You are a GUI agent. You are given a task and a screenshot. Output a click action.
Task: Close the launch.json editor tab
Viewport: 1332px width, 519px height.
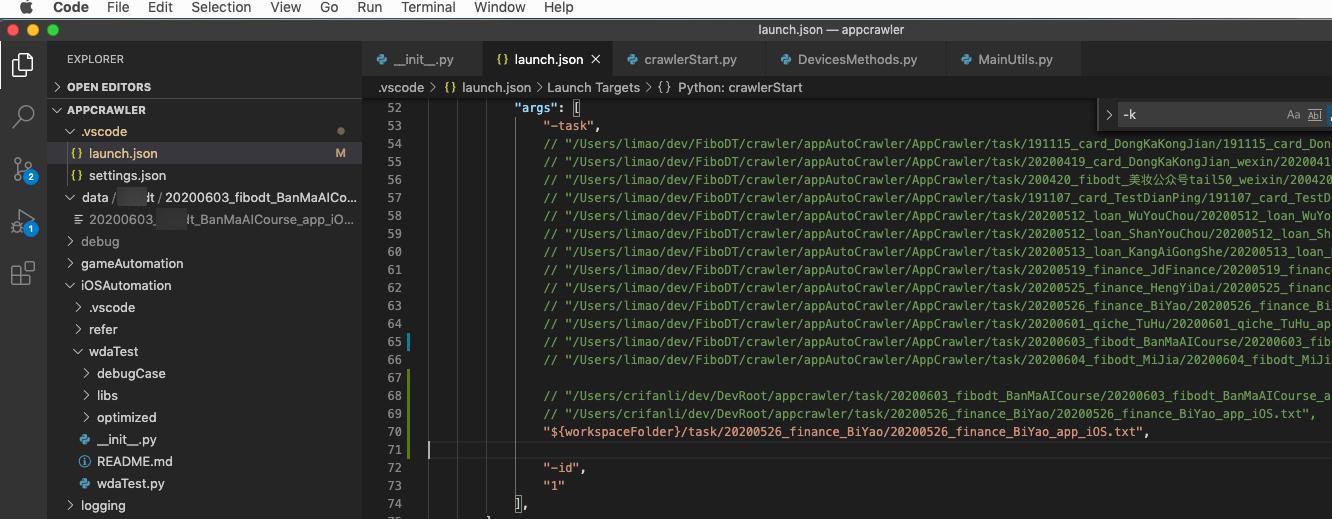click(596, 60)
